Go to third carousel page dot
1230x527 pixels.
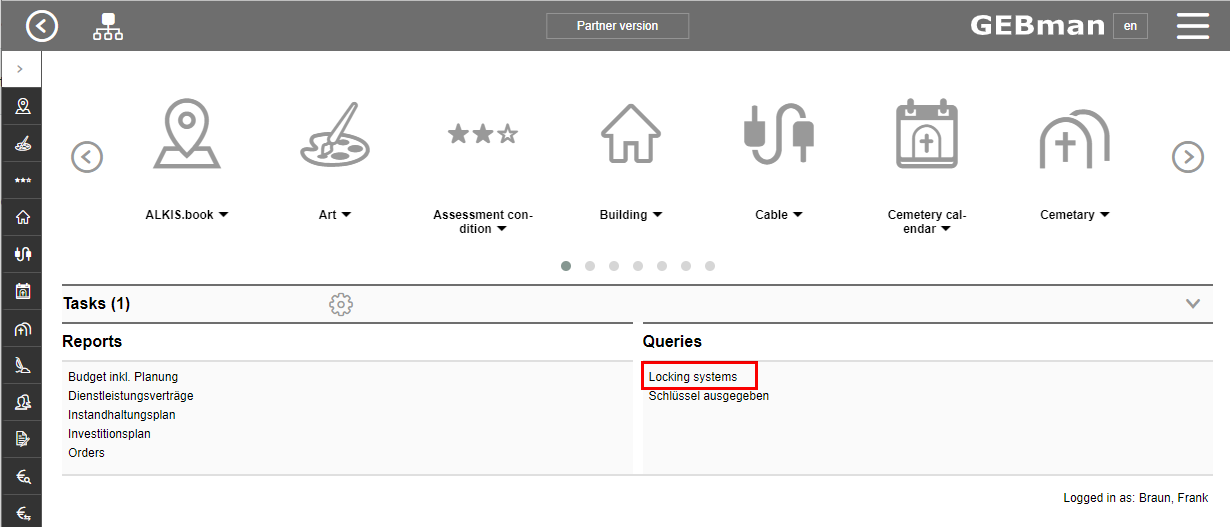pyautogui.click(x=614, y=266)
